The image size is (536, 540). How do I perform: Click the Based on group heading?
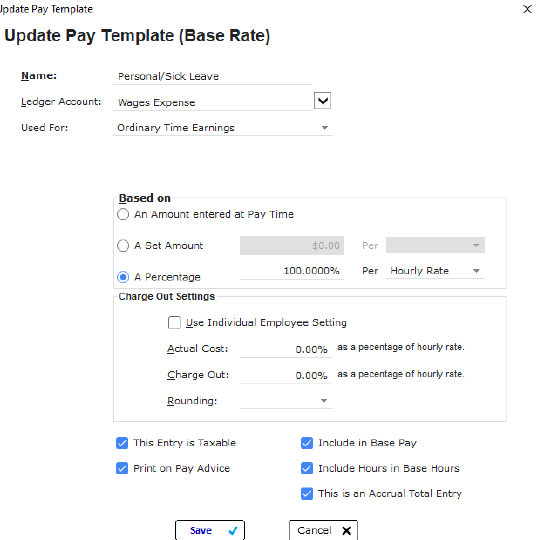click(x=144, y=198)
